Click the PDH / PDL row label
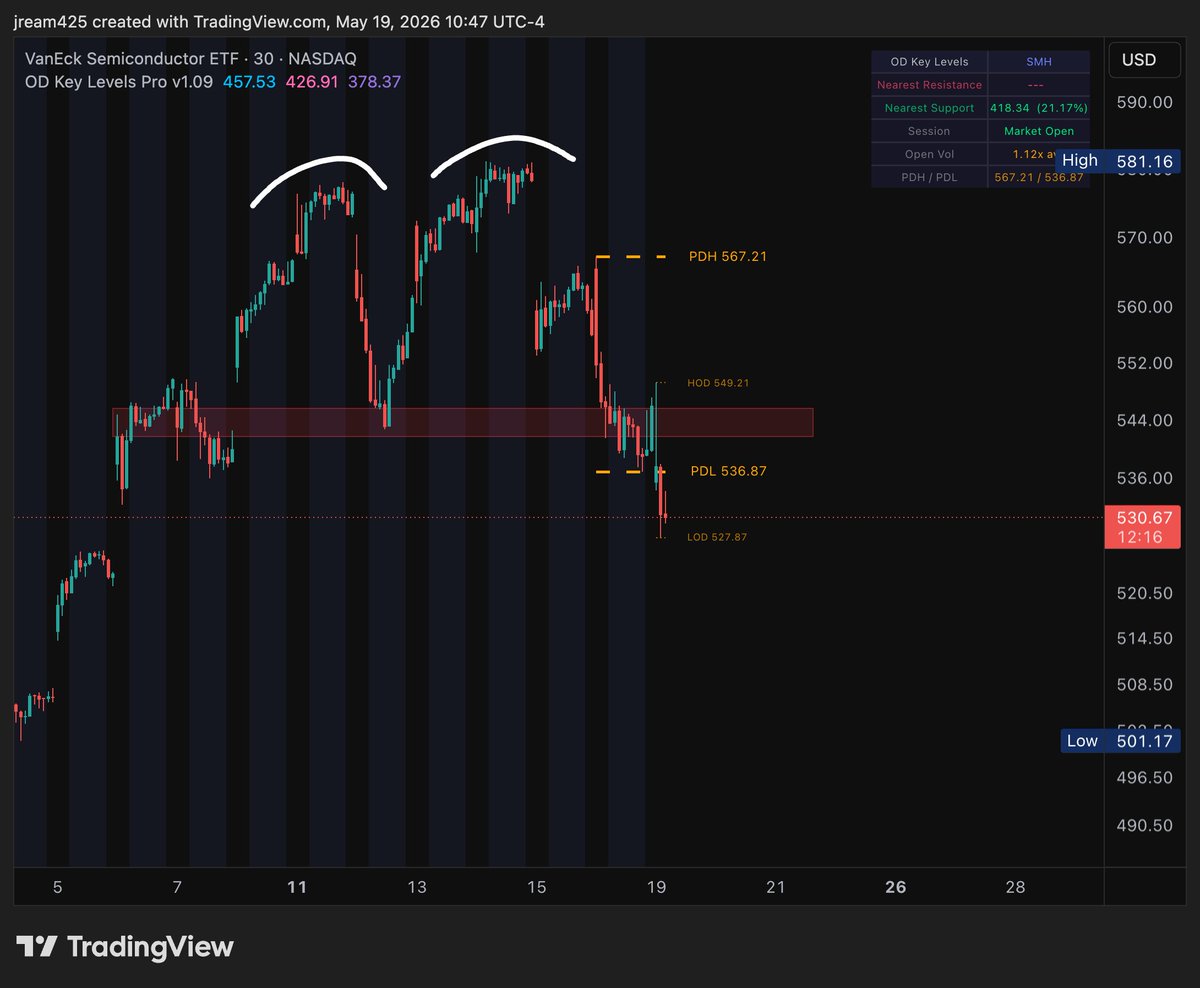Viewport: 1200px width, 988px height. (x=929, y=177)
